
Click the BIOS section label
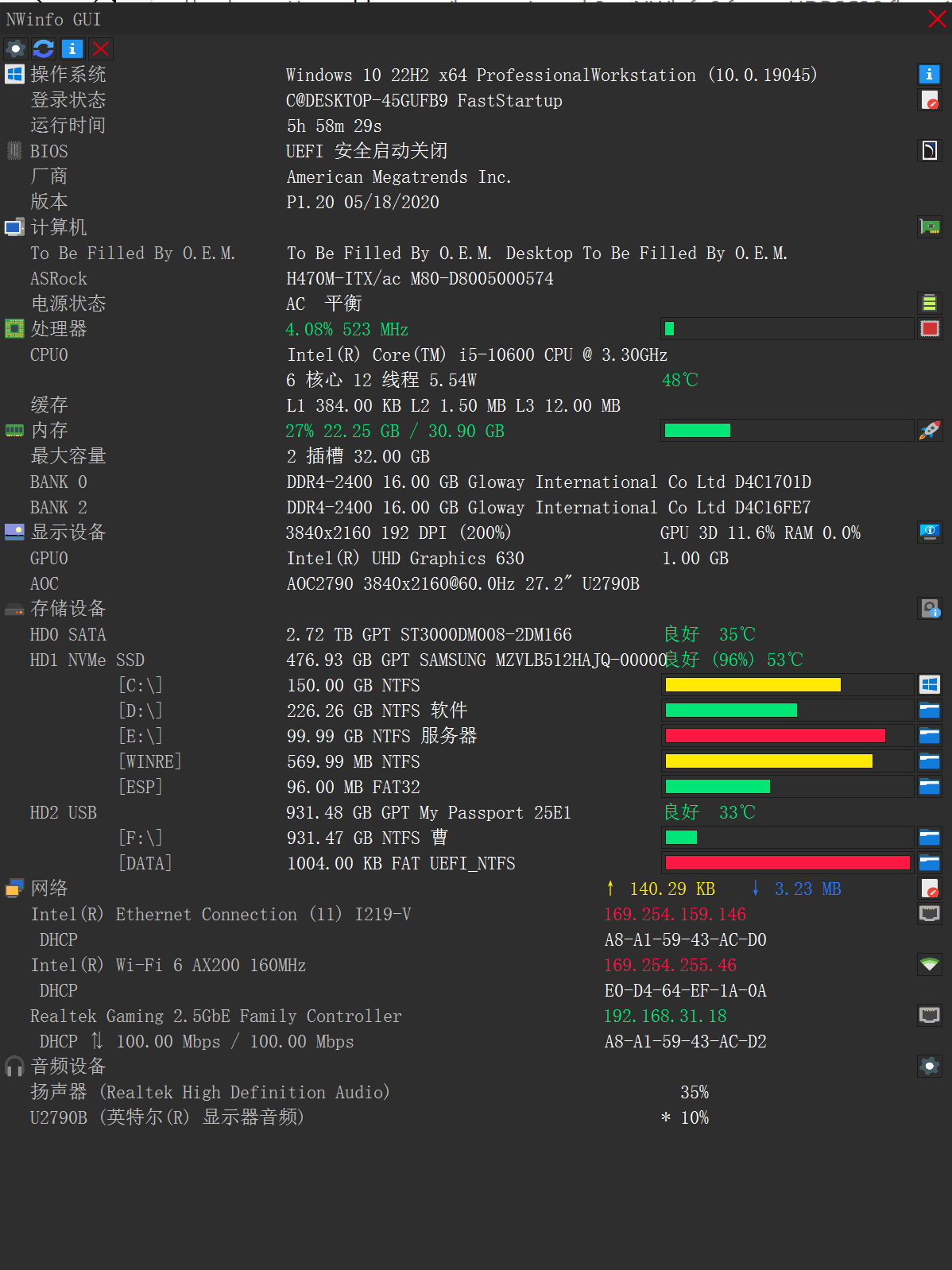point(49,151)
